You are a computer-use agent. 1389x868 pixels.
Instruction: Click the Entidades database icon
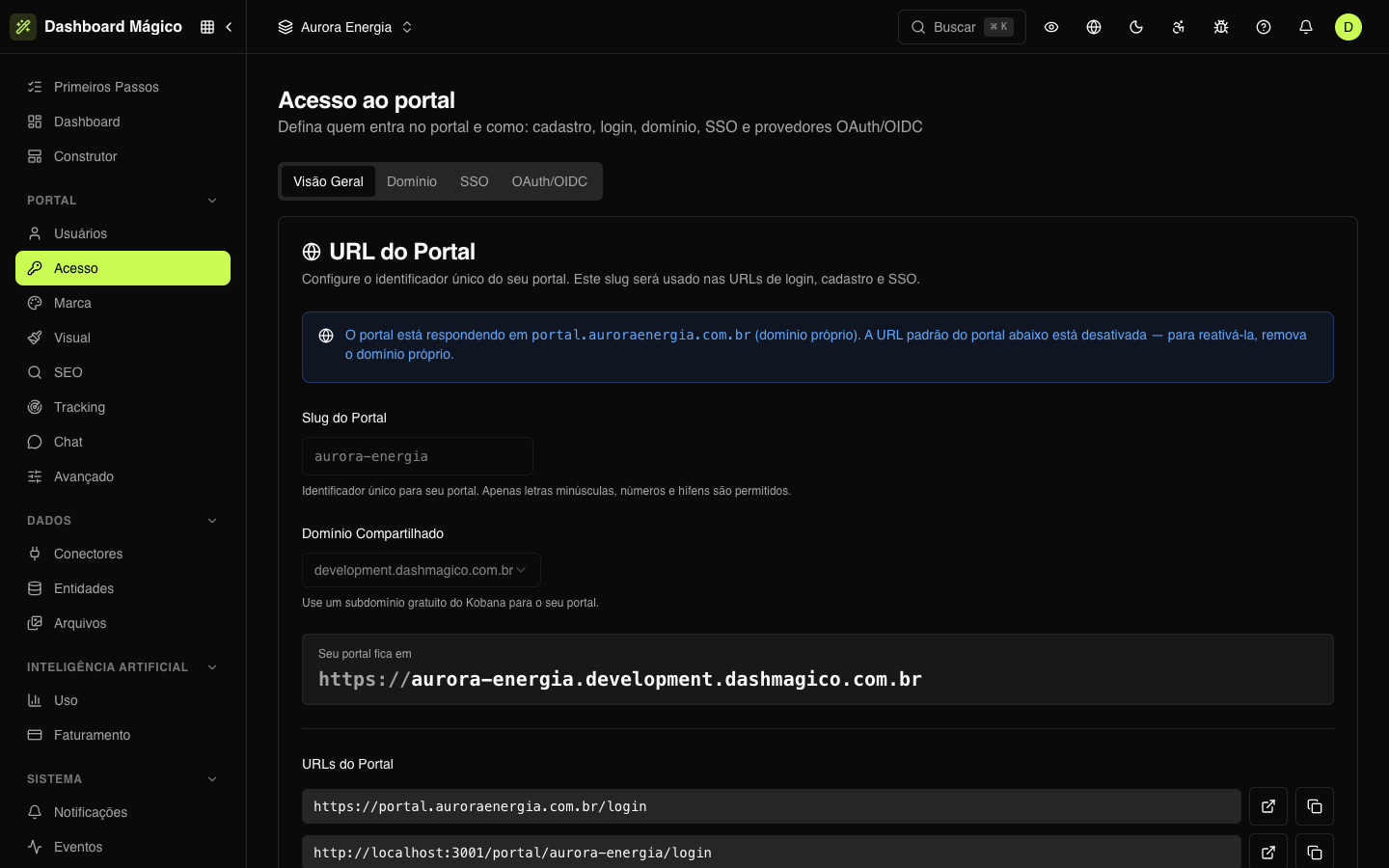[35, 588]
